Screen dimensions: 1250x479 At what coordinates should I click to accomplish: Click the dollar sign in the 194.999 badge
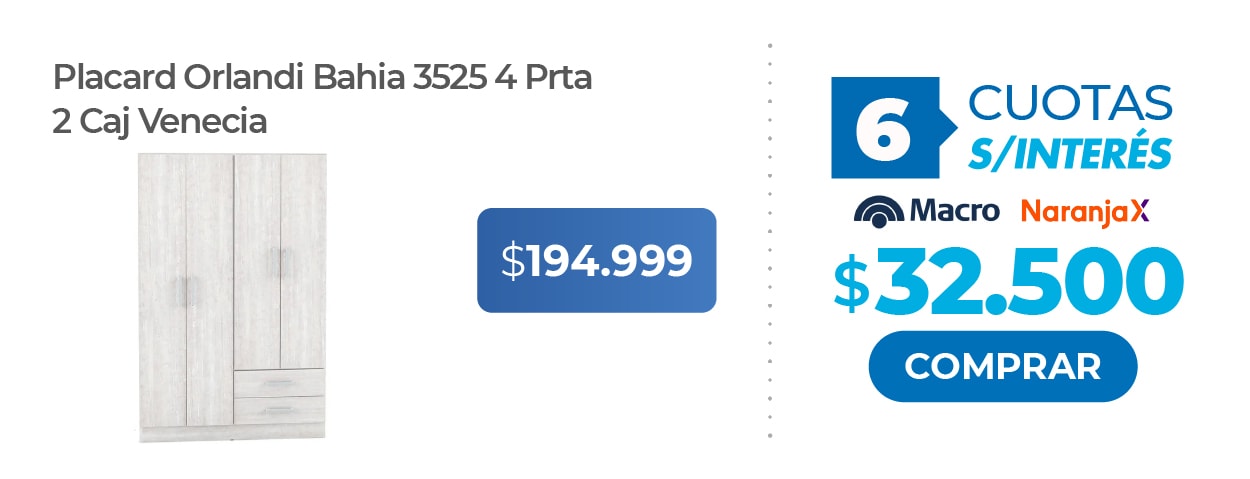512,262
